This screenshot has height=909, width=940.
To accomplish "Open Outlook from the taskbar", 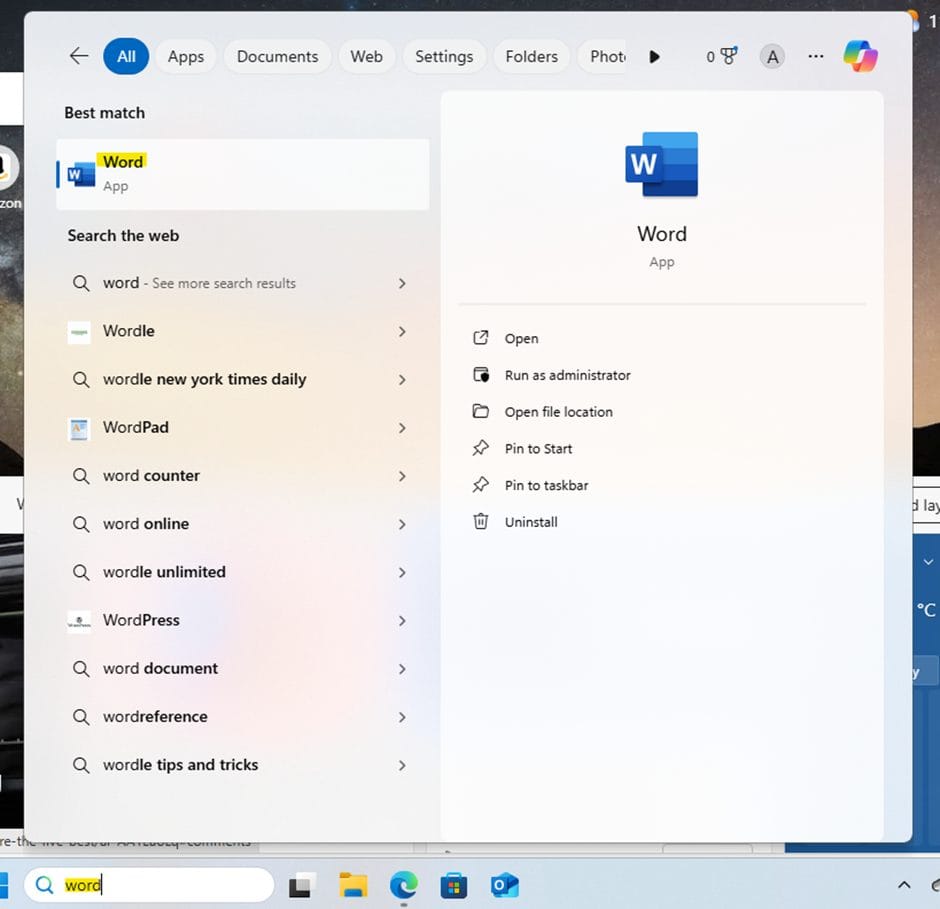I will click(x=504, y=885).
